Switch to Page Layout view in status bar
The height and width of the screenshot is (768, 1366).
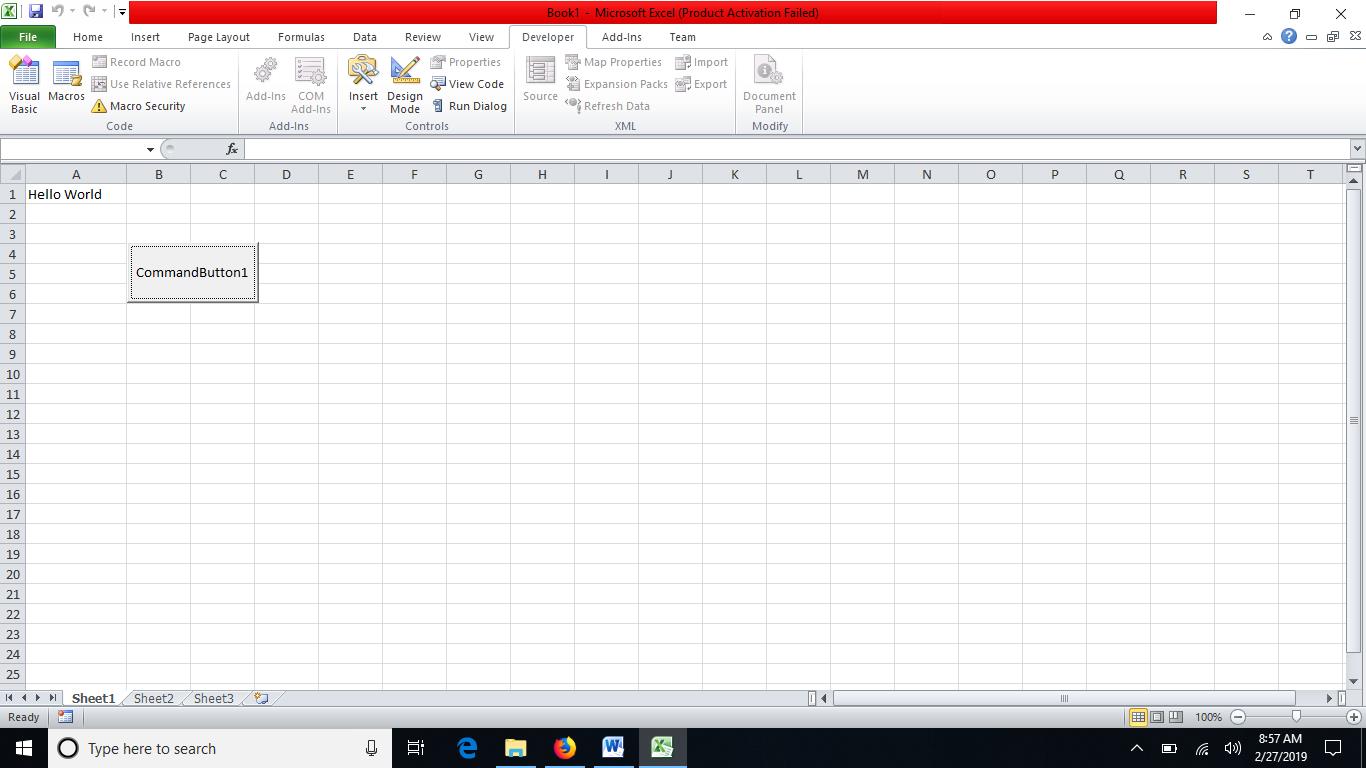tap(1157, 717)
